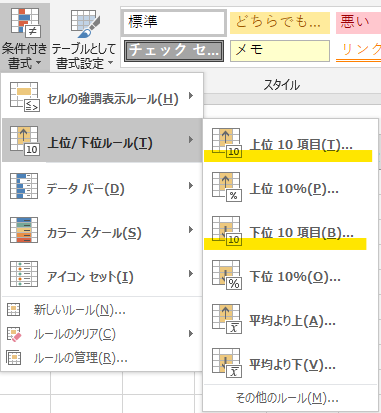Click the 条件付き書式 ribbon icon
The height and width of the screenshot is (413, 381).
(x=26, y=22)
